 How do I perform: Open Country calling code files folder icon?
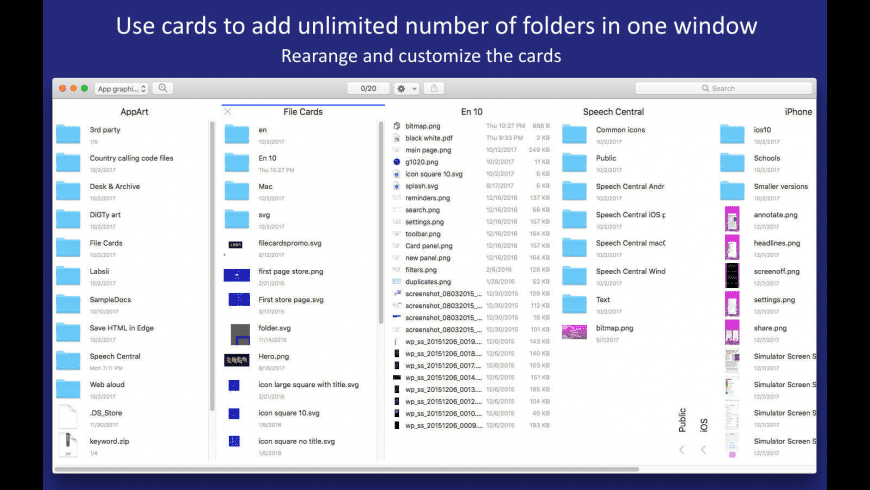tap(68, 163)
